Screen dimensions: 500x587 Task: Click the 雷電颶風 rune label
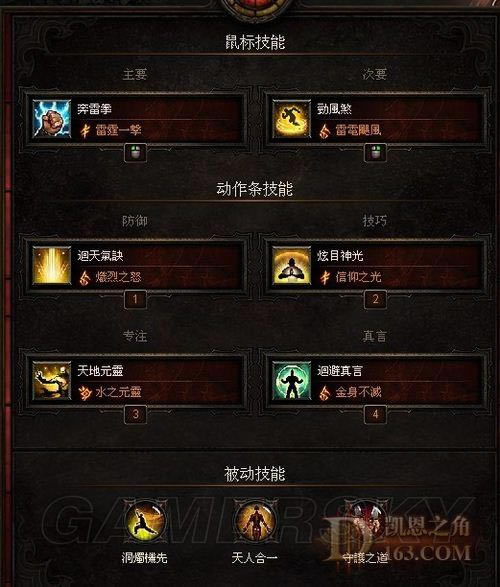click(x=358, y=130)
